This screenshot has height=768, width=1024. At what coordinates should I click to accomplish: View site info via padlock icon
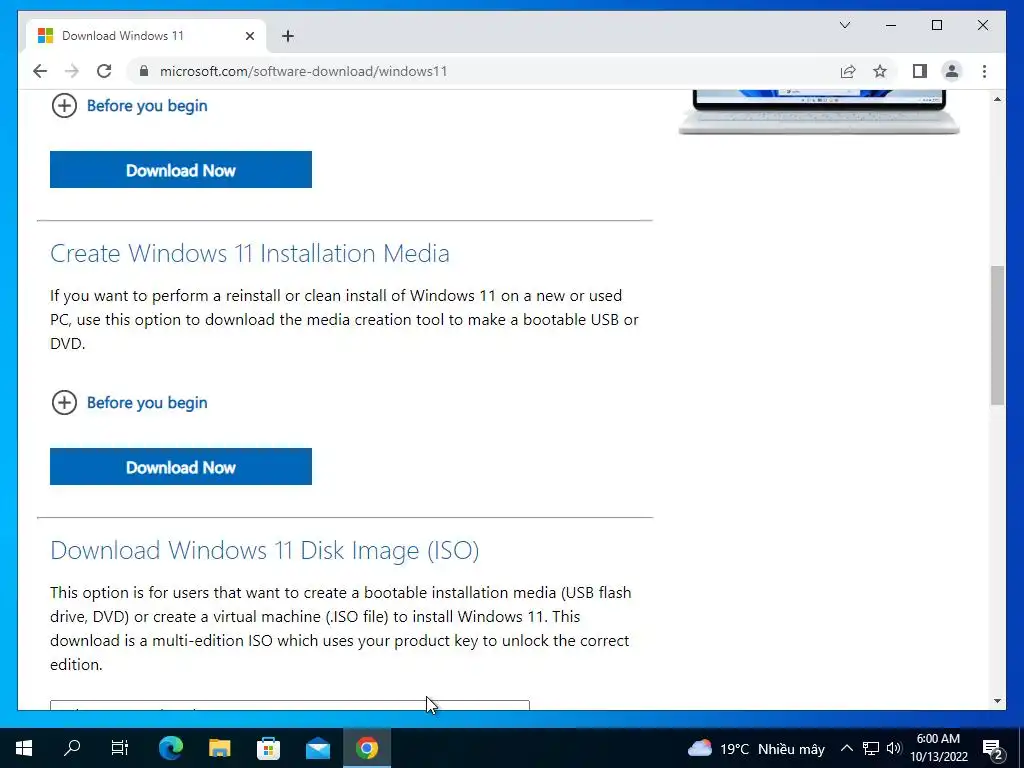144,71
